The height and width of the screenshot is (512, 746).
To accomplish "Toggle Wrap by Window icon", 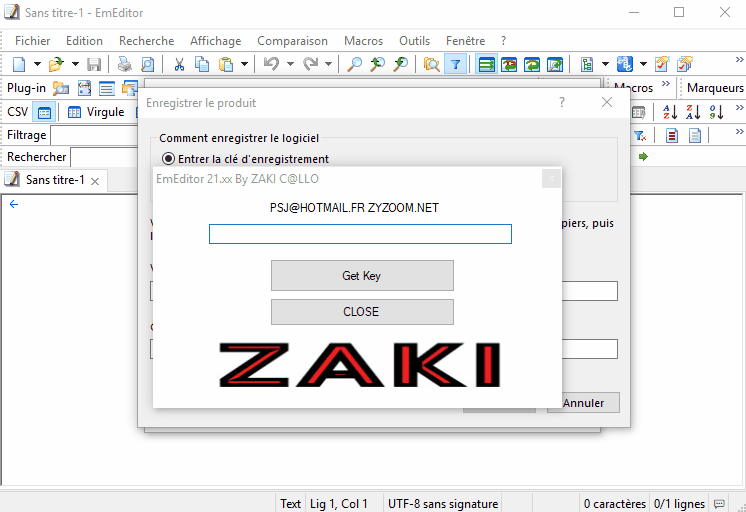I will 532,64.
